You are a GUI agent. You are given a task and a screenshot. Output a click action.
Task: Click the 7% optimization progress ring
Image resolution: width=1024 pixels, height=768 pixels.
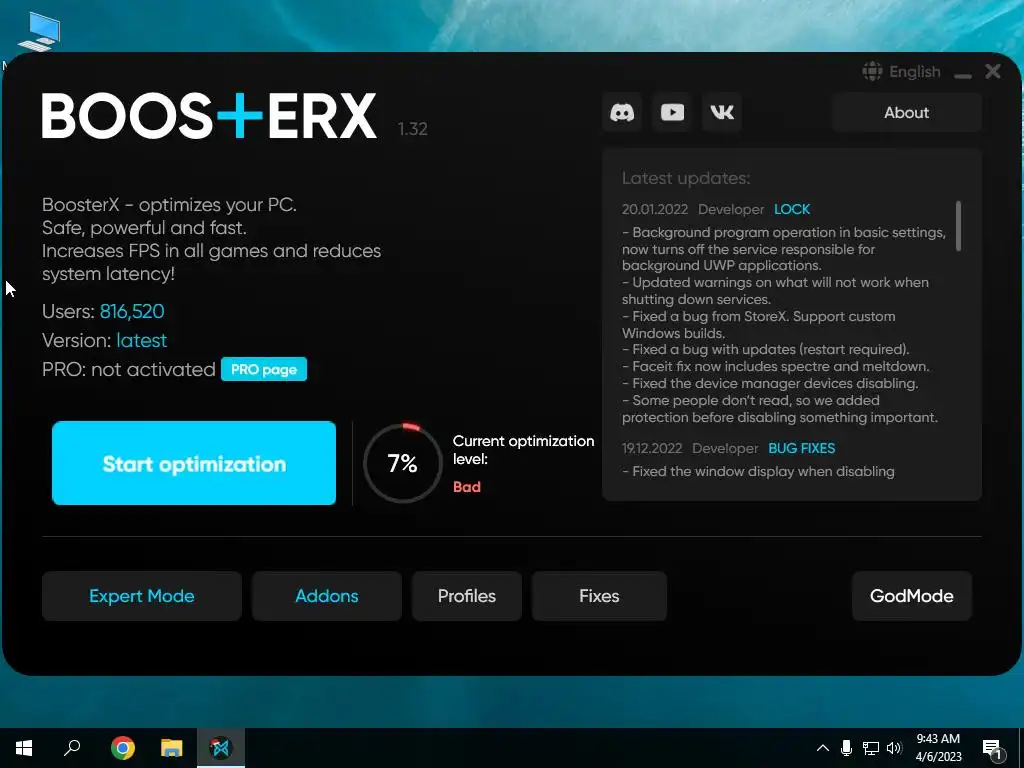402,463
